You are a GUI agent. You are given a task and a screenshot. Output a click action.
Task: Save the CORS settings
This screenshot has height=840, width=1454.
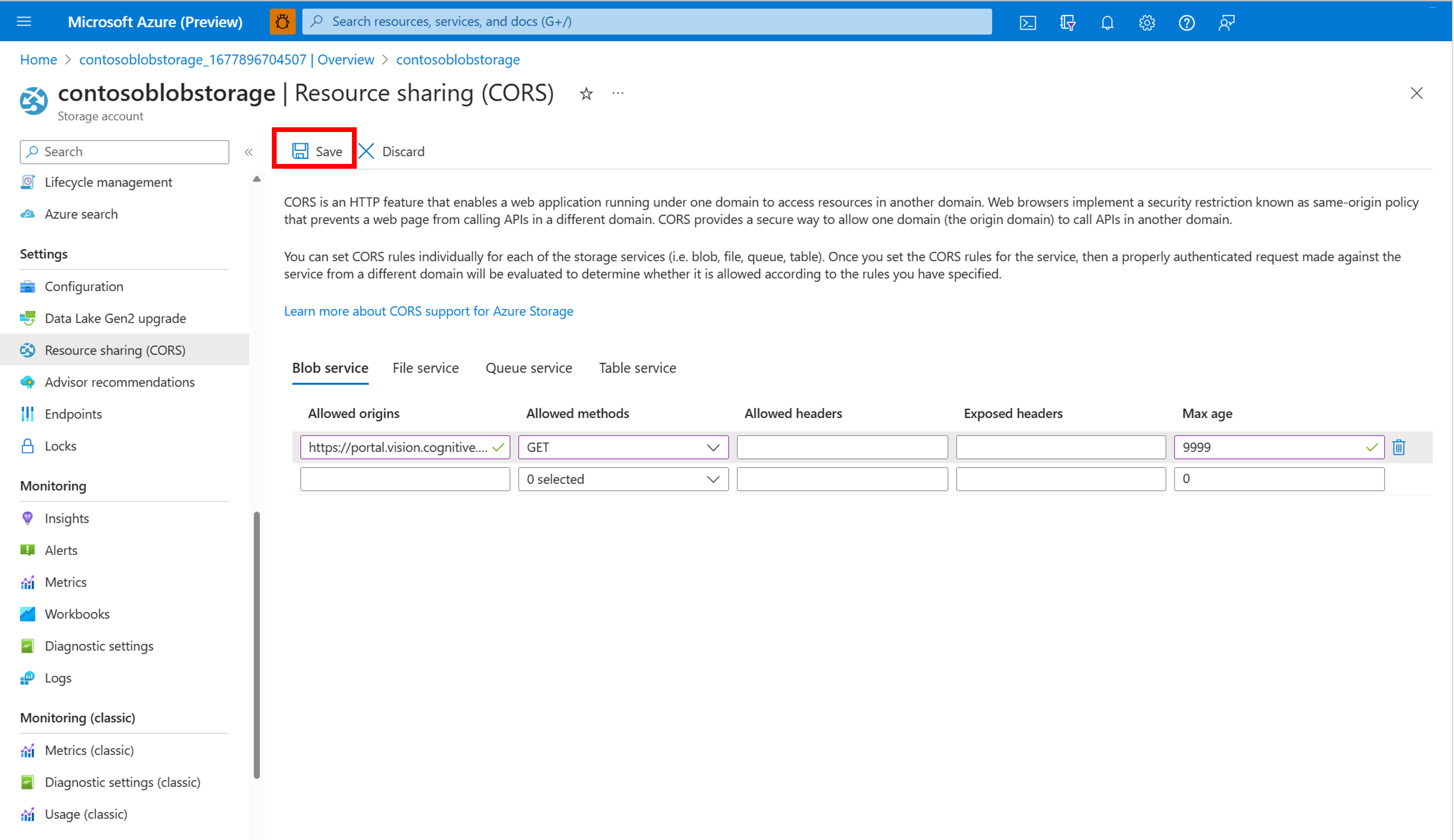point(317,151)
